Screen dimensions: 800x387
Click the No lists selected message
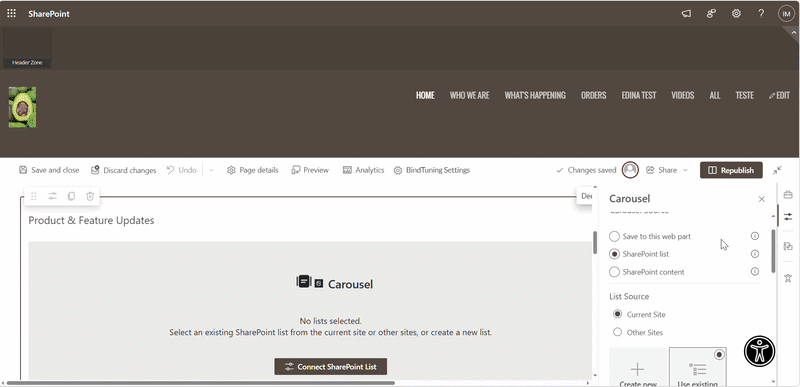[x=331, y=321]
